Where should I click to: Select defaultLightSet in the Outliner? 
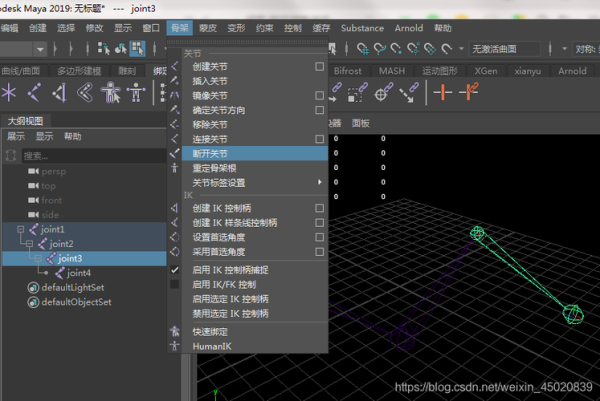pyautogui.click(x=73, y=287)
